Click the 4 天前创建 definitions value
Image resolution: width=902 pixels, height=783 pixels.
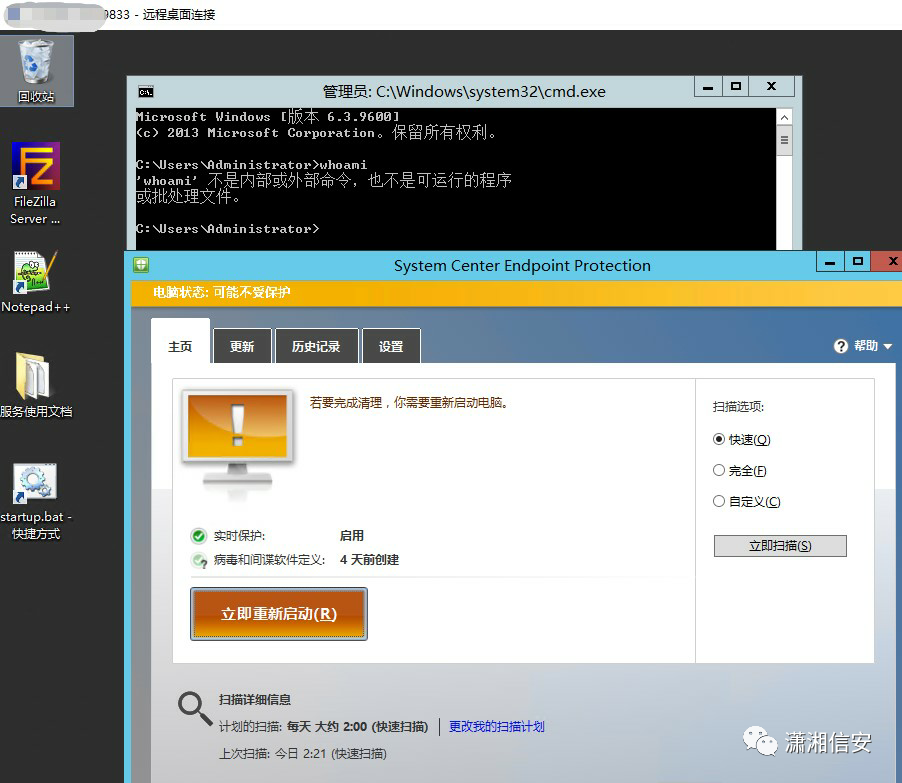coord(369,560)
